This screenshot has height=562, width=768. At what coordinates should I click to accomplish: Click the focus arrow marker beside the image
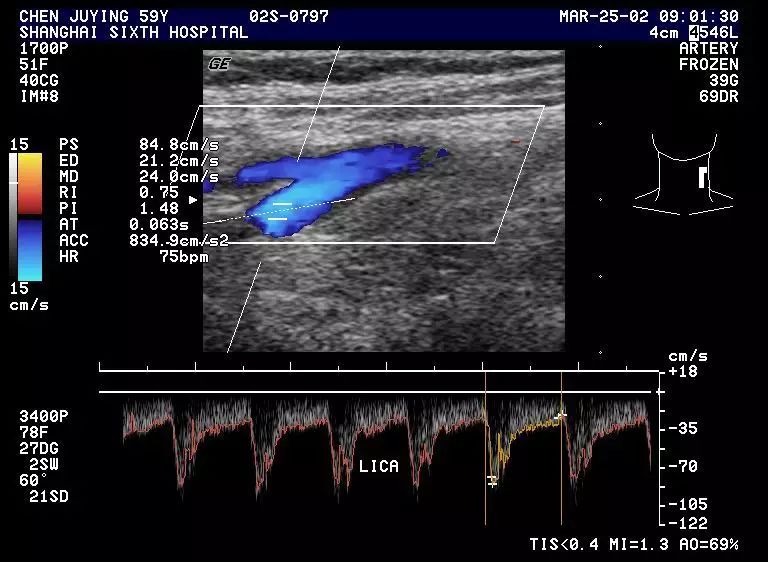(193, 200)
